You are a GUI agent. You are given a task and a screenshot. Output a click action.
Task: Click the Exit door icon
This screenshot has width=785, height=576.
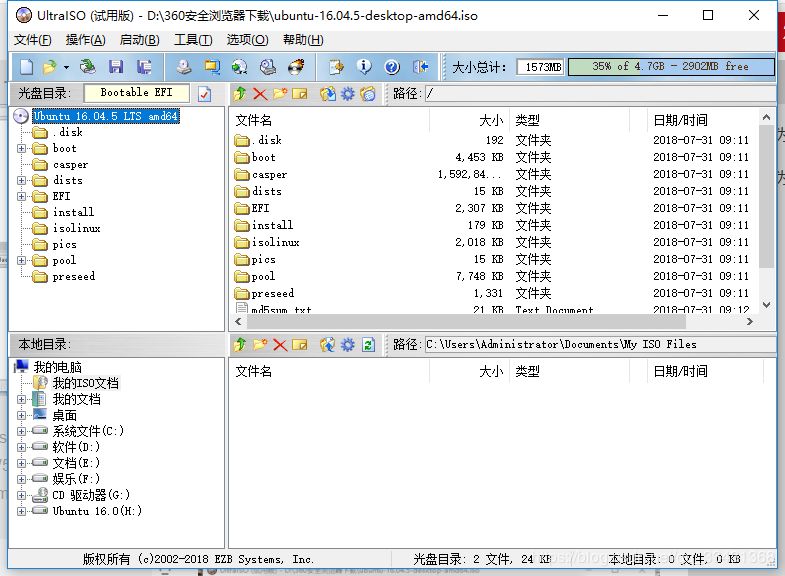pyautogui.click(x=421, y=67)
